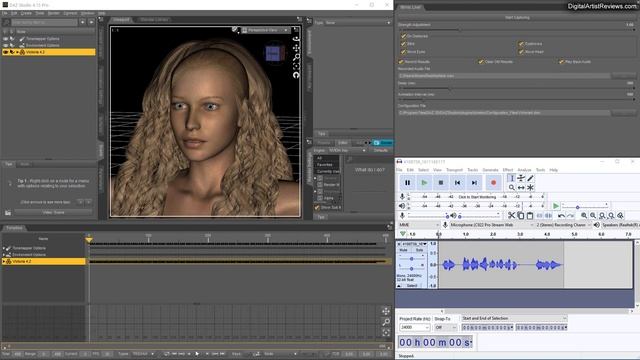Click the Silence audio icon in Audacity

tap(549, 216)
